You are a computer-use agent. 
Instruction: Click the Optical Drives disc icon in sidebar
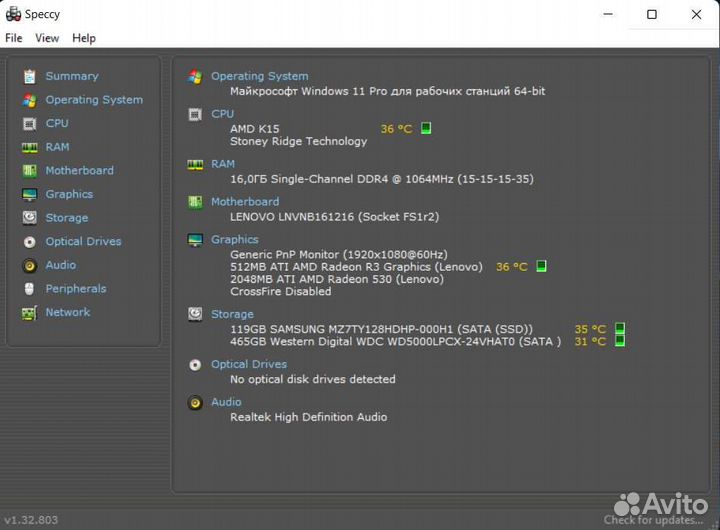tap(29, 242)
